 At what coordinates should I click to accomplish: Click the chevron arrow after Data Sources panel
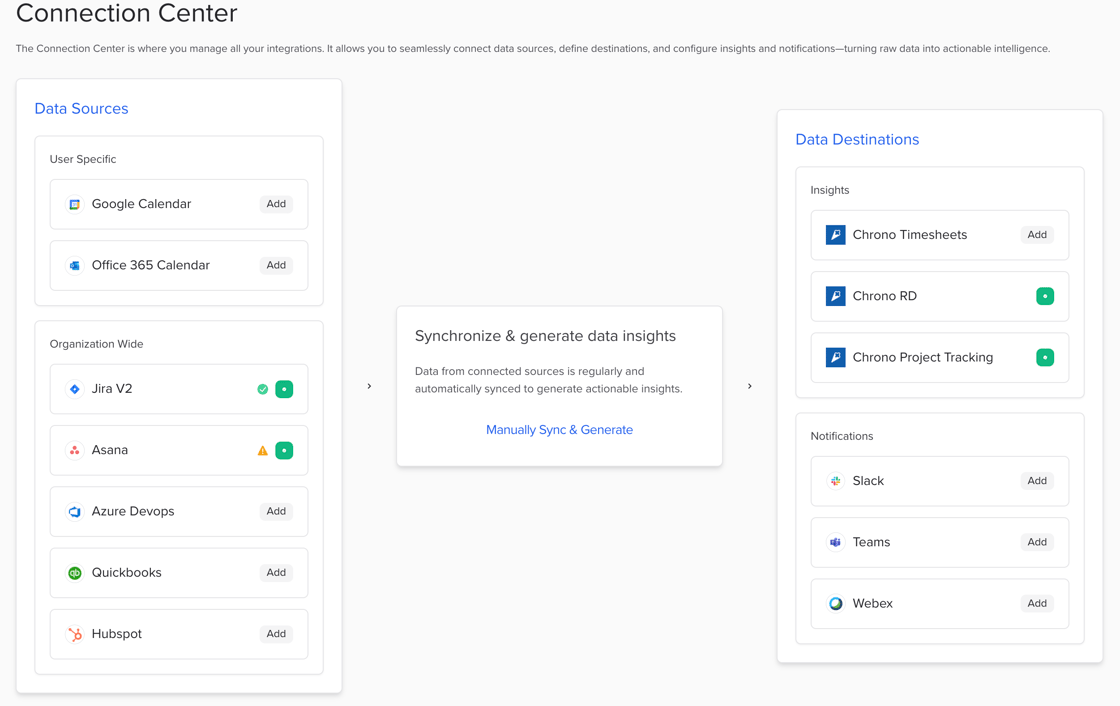[x=369, y=387]
